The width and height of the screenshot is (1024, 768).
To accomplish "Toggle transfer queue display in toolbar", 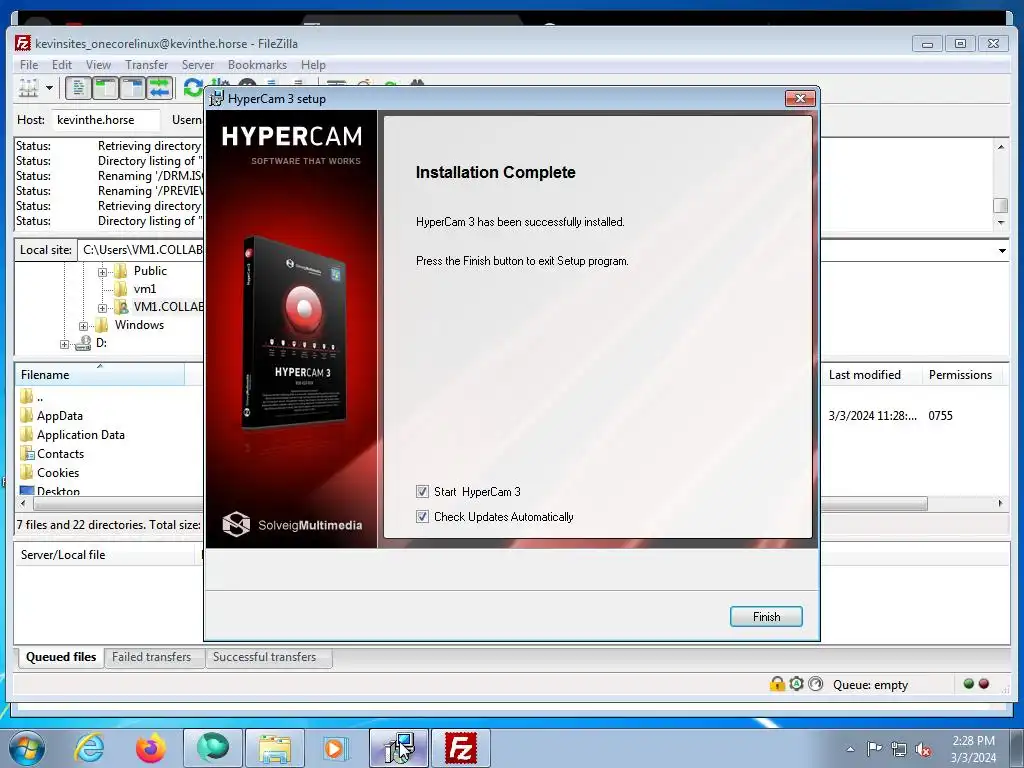I will [x=159, y=88].
